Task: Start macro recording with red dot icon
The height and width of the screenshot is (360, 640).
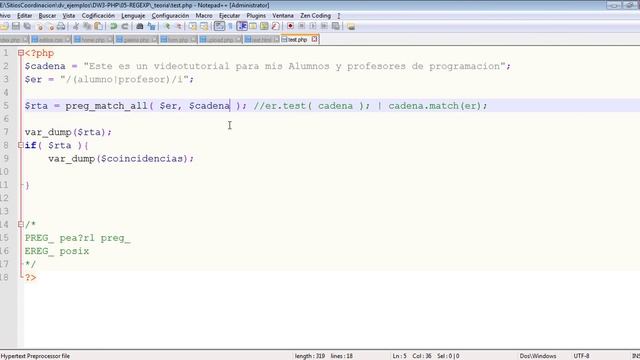Action: pos(290,27)
